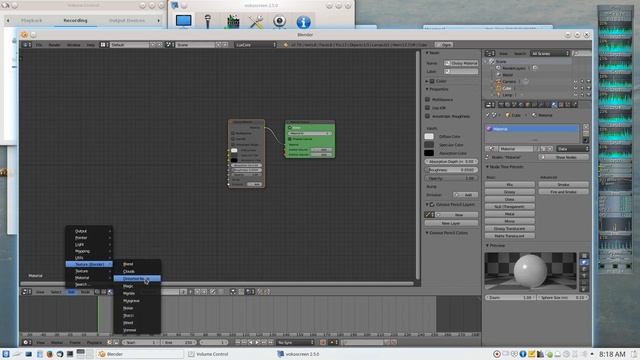Image resolution: width=640 pixels, height=360 pixels.
Task: Open the All Scenes dropdown in outliner
Action: coord(550,53)
